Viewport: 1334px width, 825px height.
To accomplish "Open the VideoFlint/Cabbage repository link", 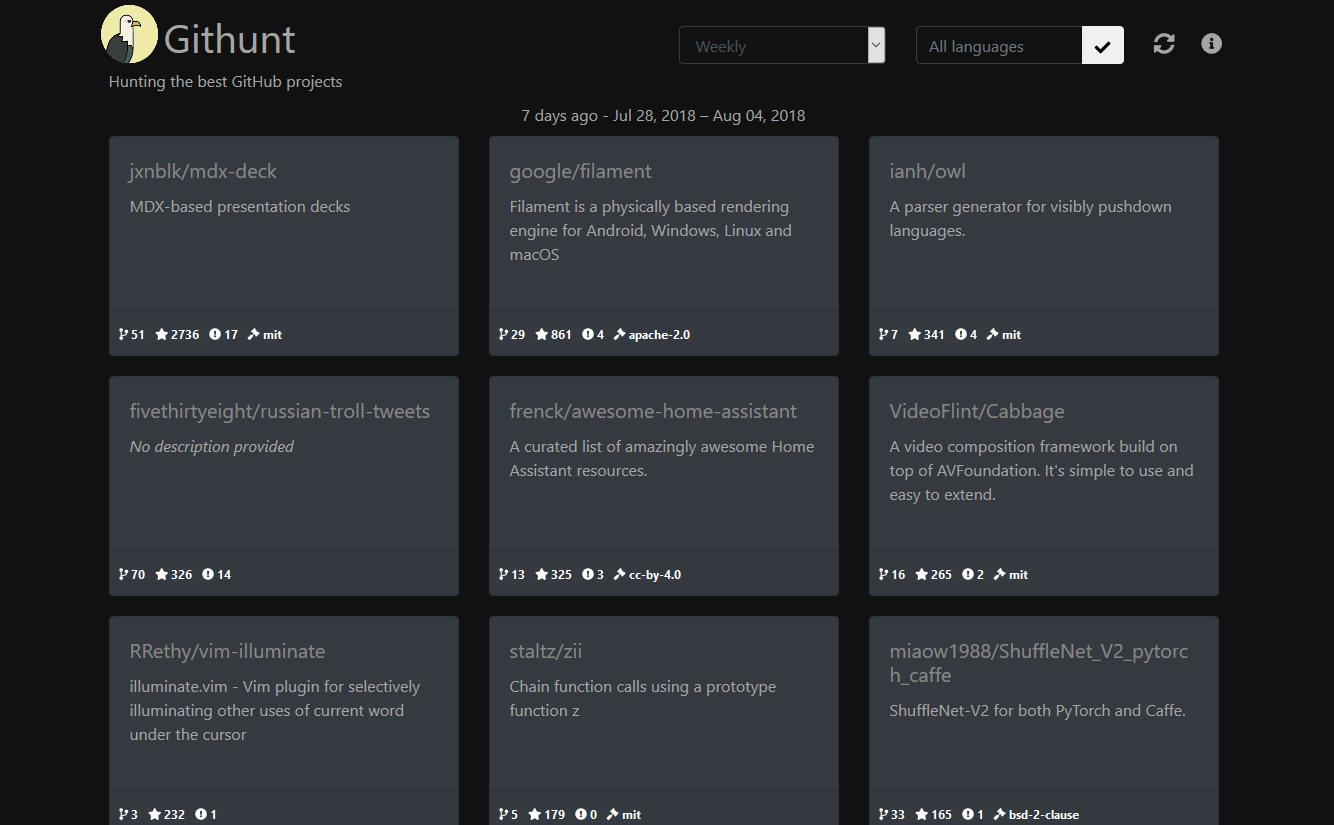I will [977, 412].
